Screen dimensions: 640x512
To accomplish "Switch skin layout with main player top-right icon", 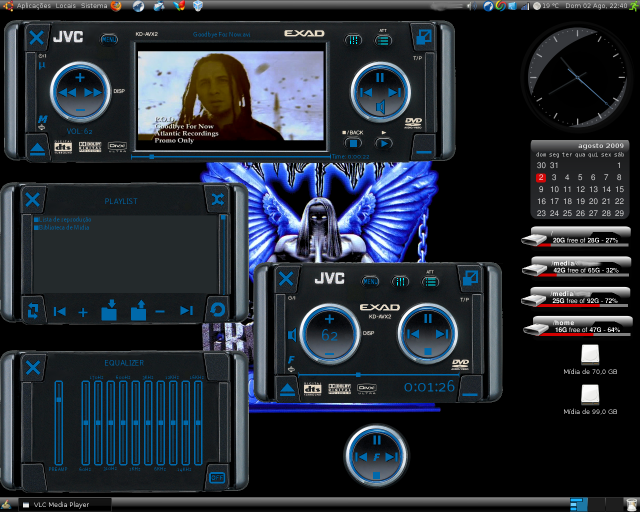I will pos(424,38).
